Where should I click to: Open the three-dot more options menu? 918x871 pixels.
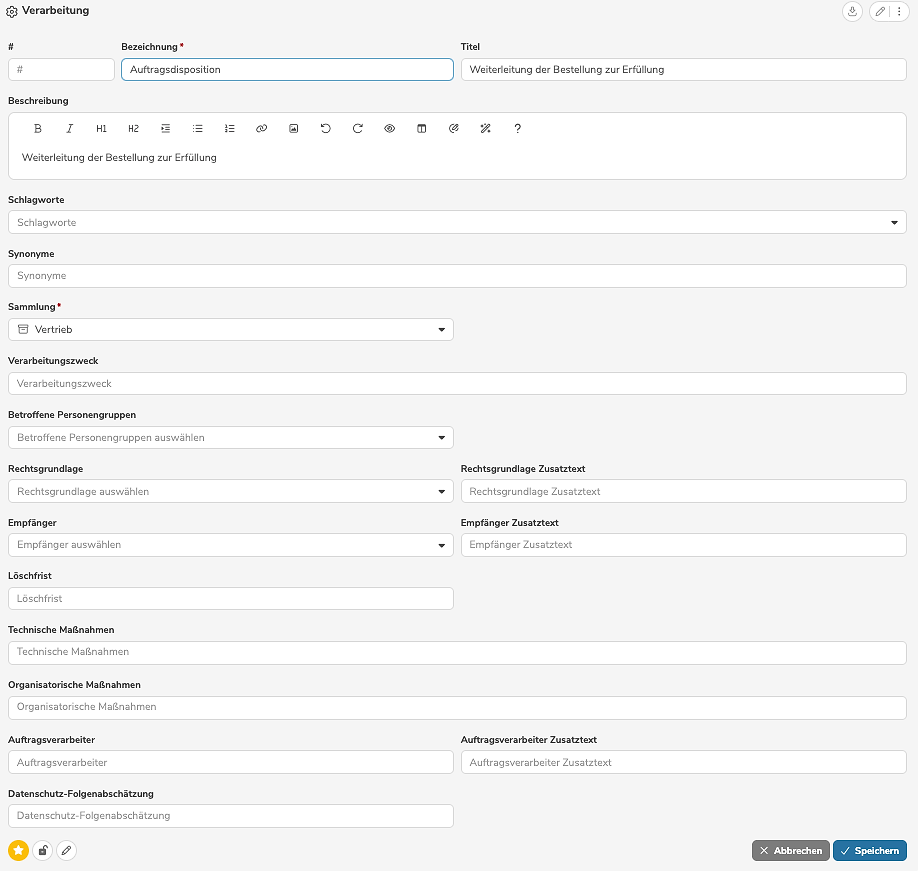tap(898, 12)
